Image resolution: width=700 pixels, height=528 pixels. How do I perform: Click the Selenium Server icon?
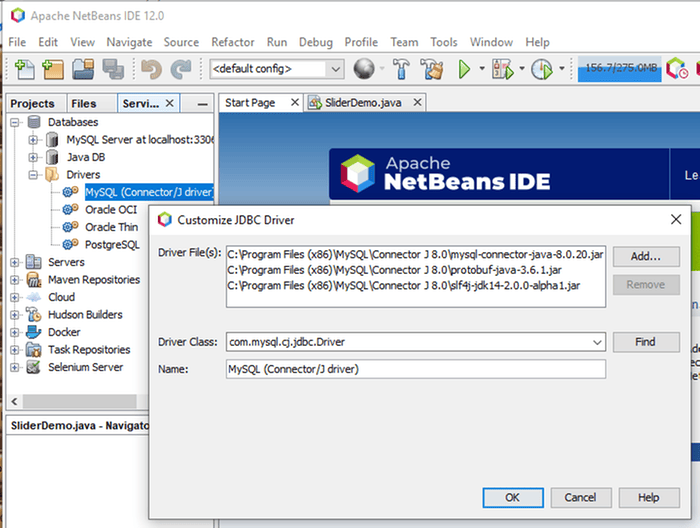[33, 367]
